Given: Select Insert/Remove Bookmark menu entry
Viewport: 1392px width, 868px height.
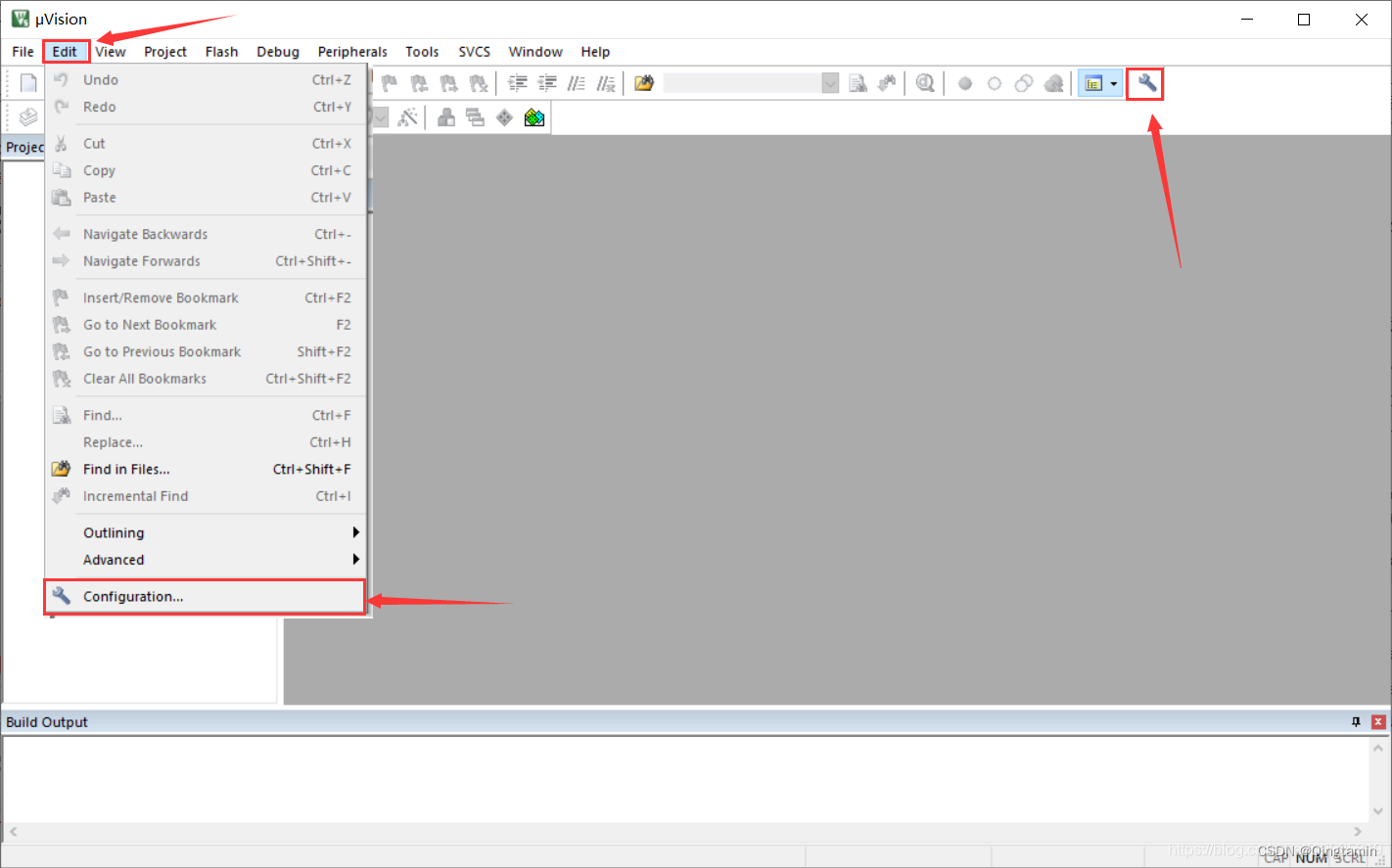Looking at the screenshot, I should click(206, 298).
